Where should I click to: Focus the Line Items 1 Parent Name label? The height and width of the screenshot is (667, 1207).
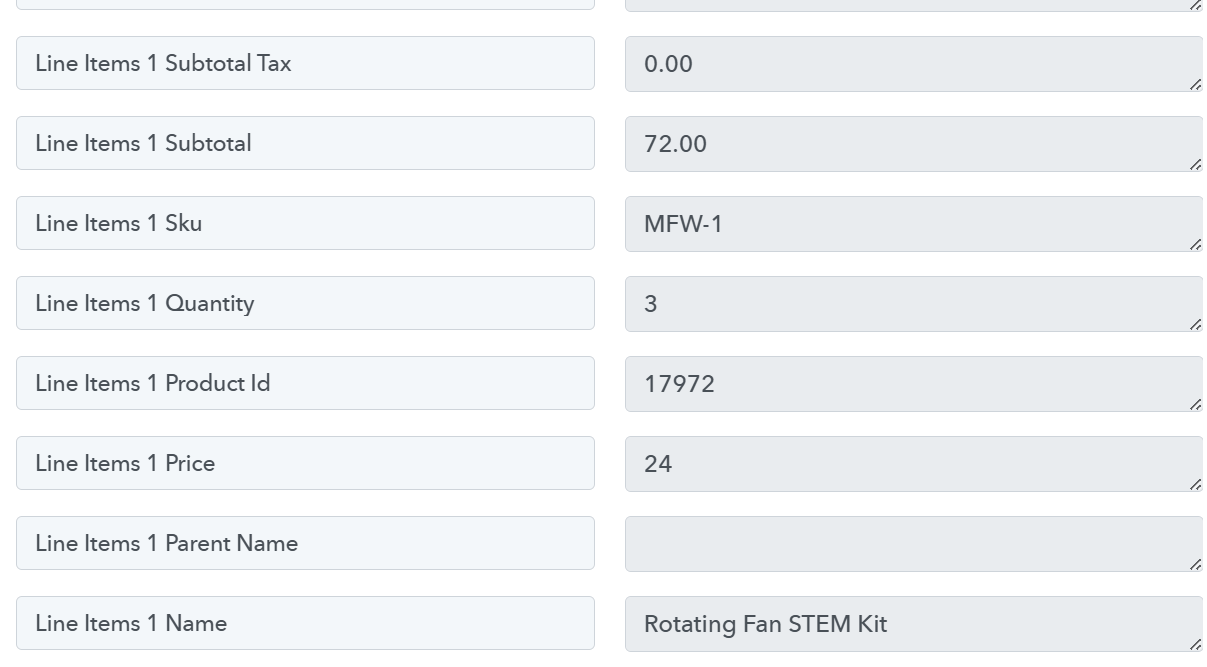coord(305,543)
